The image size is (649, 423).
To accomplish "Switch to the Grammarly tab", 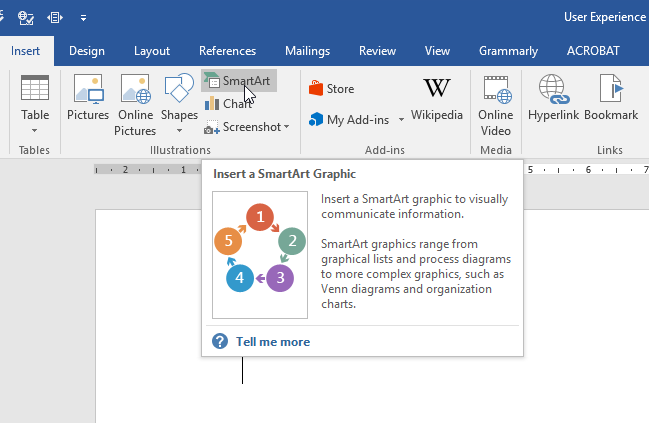I will tap(508, 51).
